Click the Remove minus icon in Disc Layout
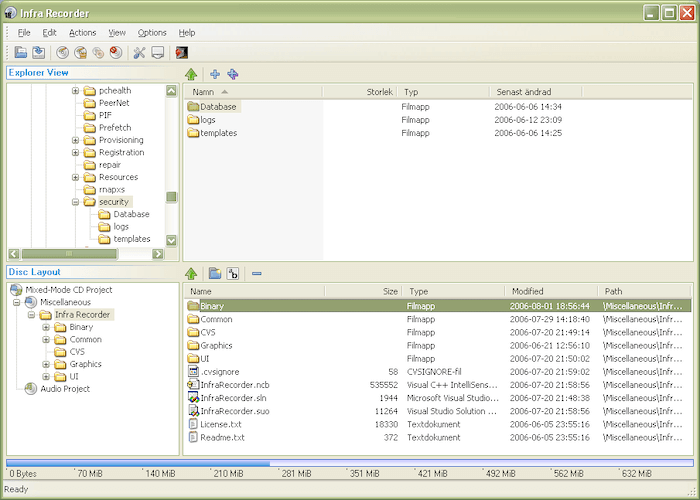The image size is (700, 500). (x=256, y=273)
